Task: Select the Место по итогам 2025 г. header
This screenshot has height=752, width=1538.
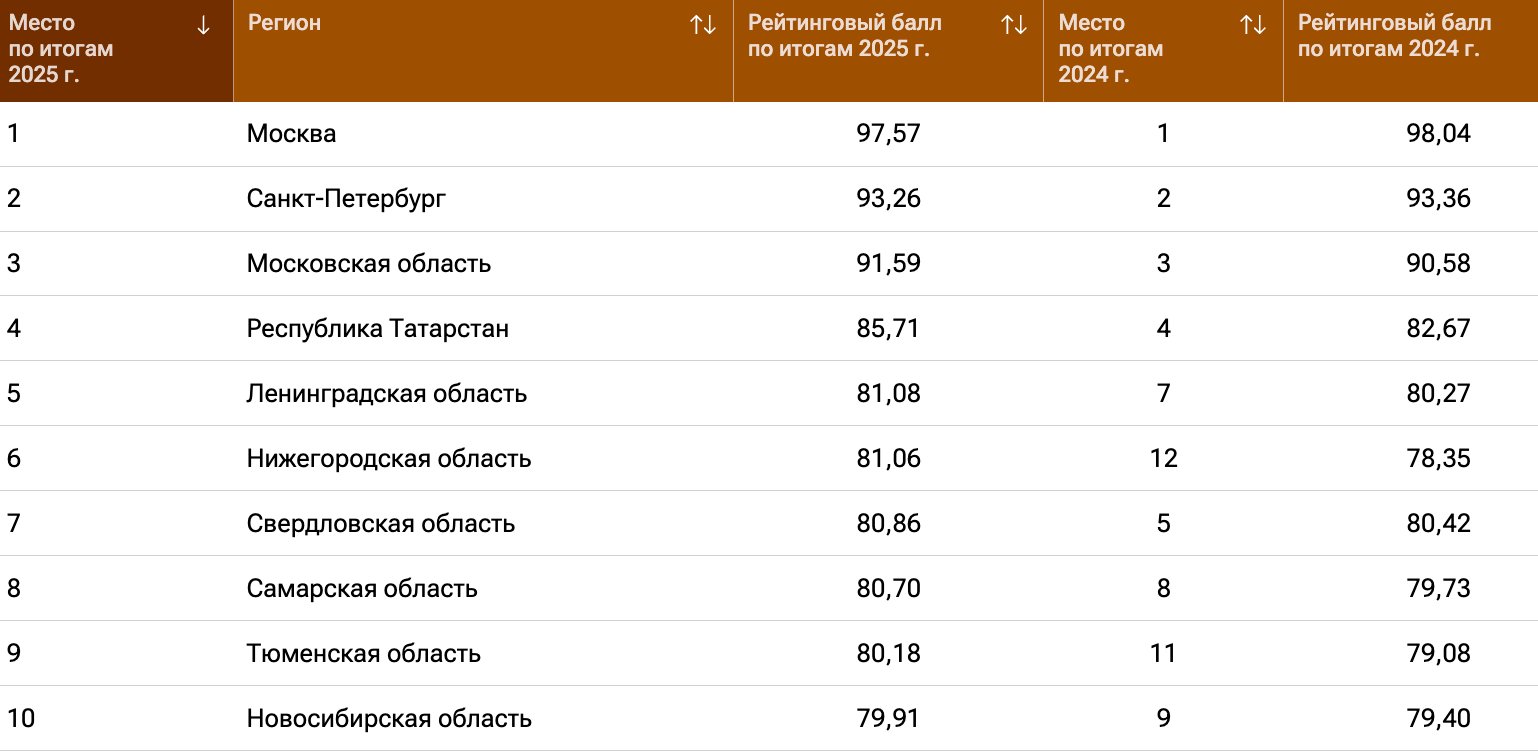Action: (61, 49)
